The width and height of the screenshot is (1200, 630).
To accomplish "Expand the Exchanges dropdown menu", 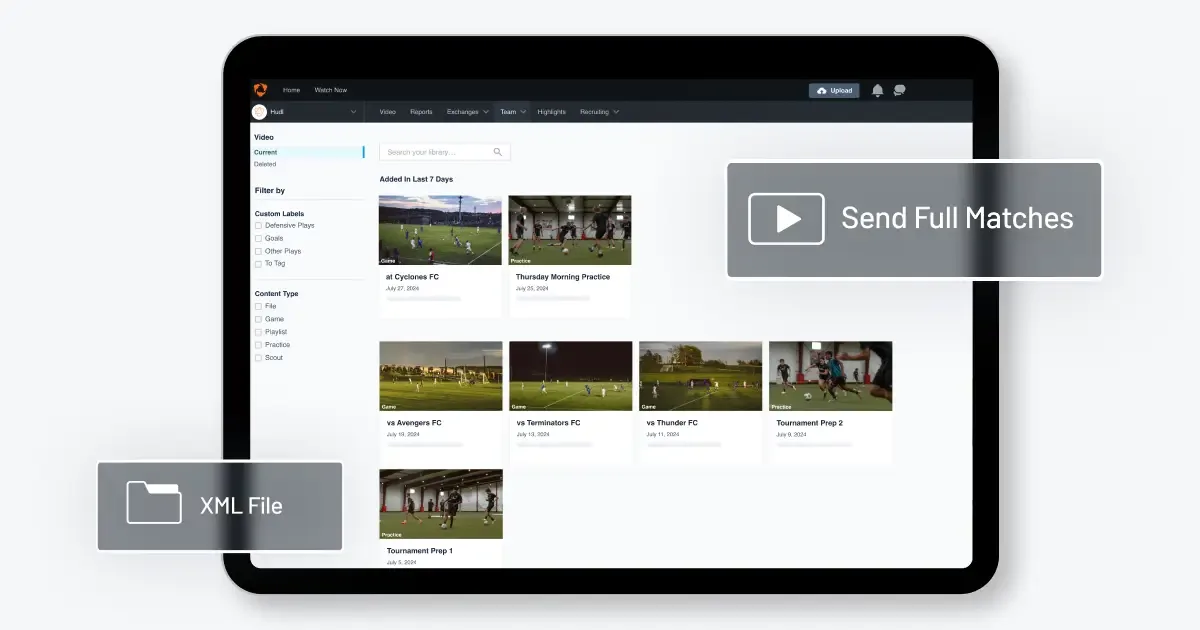I will point(468,112).
